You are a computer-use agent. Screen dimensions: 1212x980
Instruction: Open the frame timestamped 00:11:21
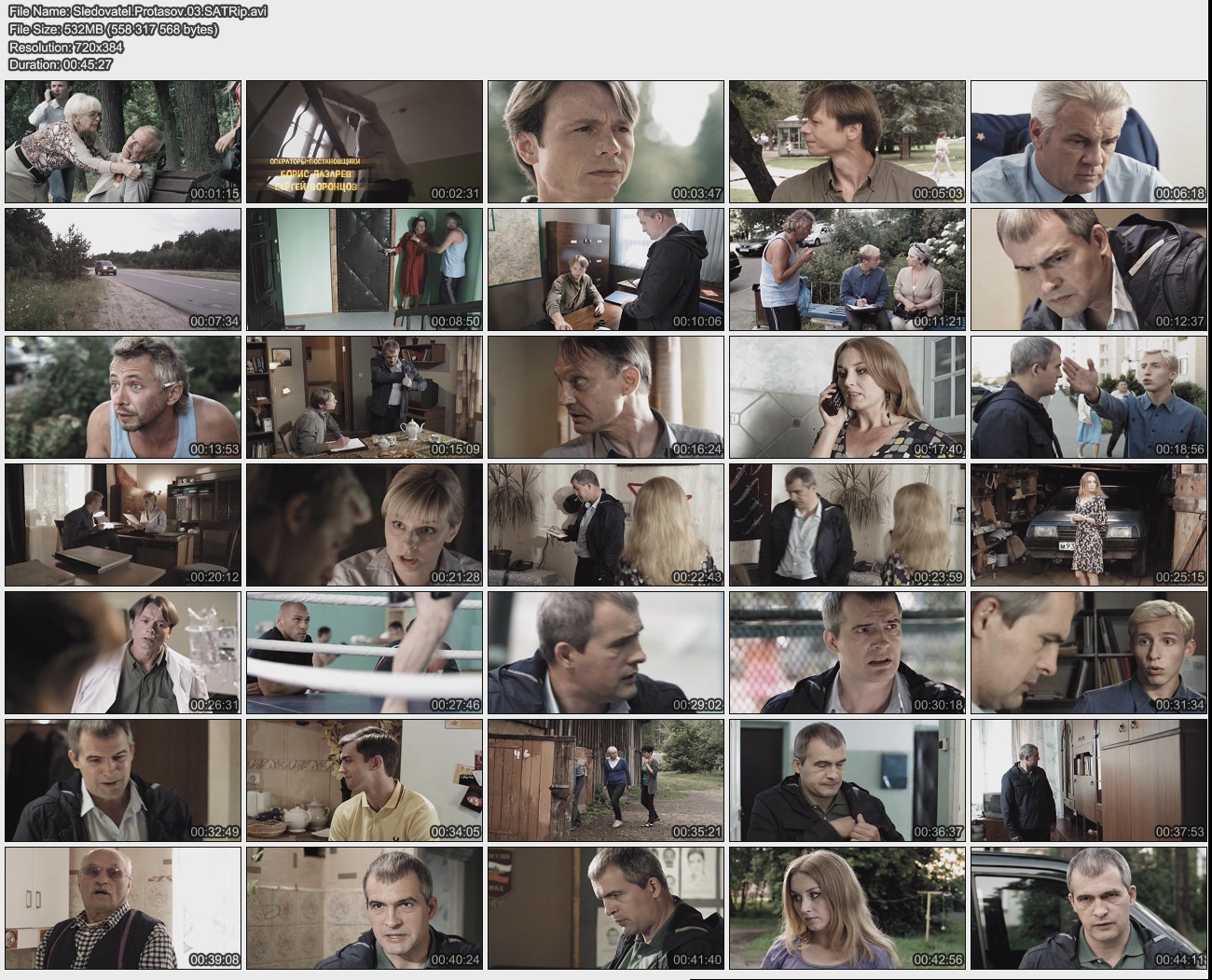[x=847, y=269]
